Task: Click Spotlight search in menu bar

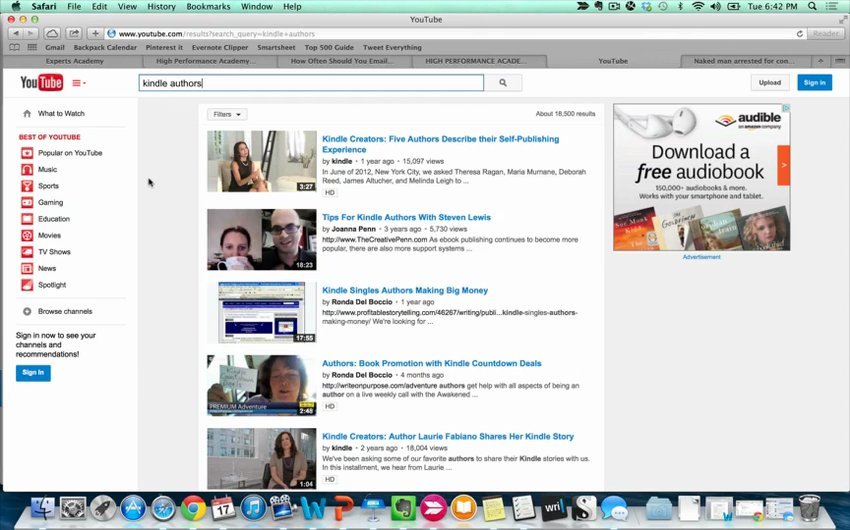Action: pyautogui.click(x=812, y=7)
